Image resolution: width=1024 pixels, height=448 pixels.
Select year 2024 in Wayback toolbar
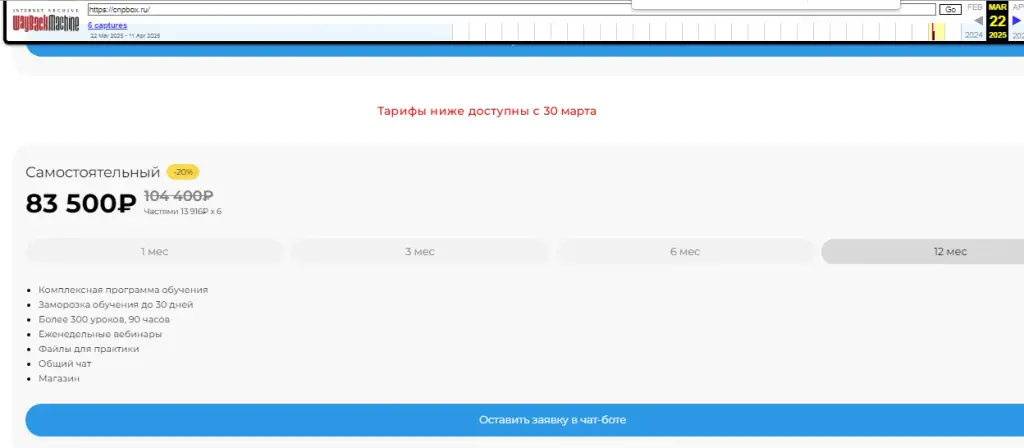click(x=974, y=35)
